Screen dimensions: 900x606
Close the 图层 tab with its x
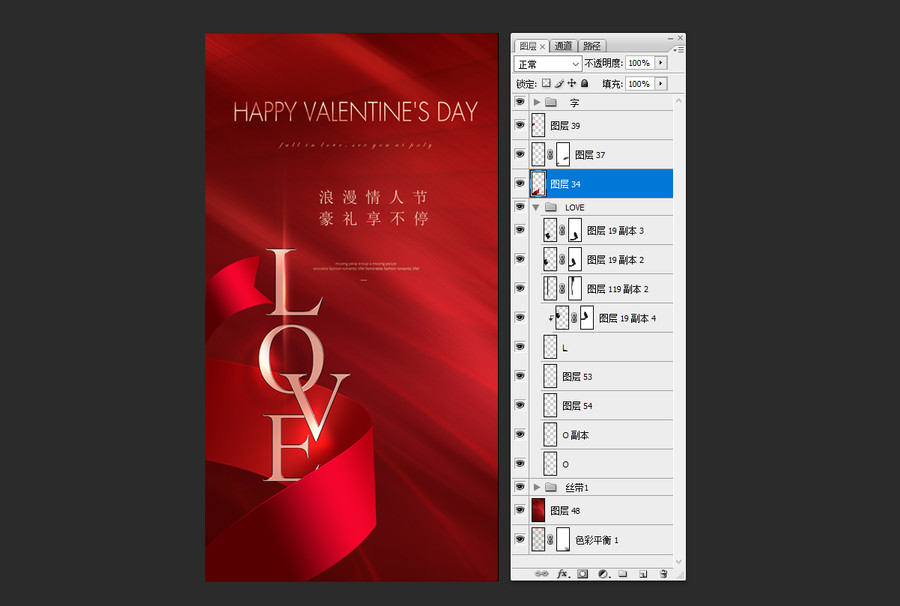point(542,46)
